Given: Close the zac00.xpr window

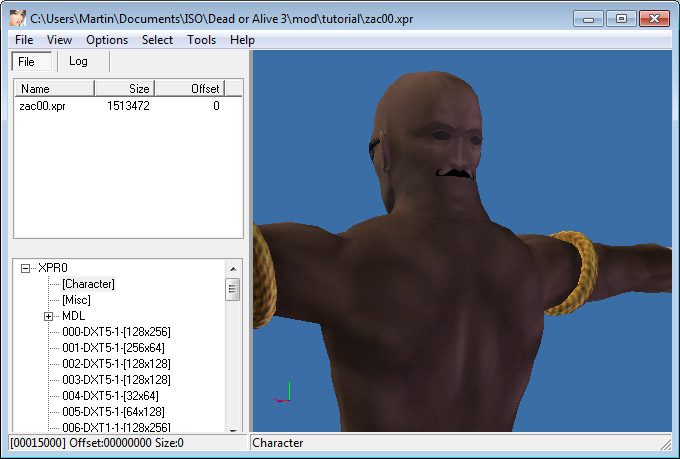Looking at the screenshot, I should pos(654,19).
